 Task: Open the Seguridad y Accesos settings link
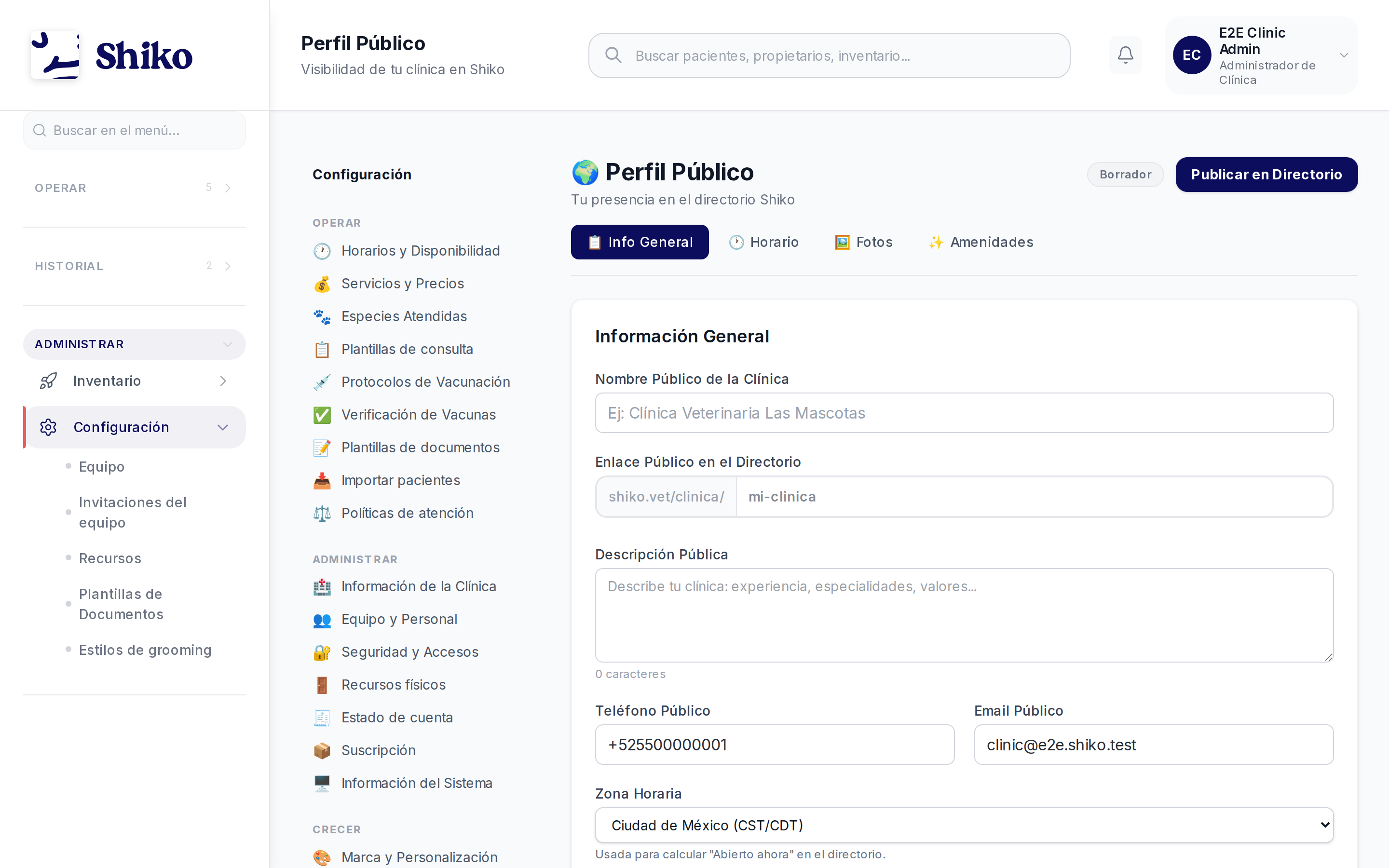[410, 651]
